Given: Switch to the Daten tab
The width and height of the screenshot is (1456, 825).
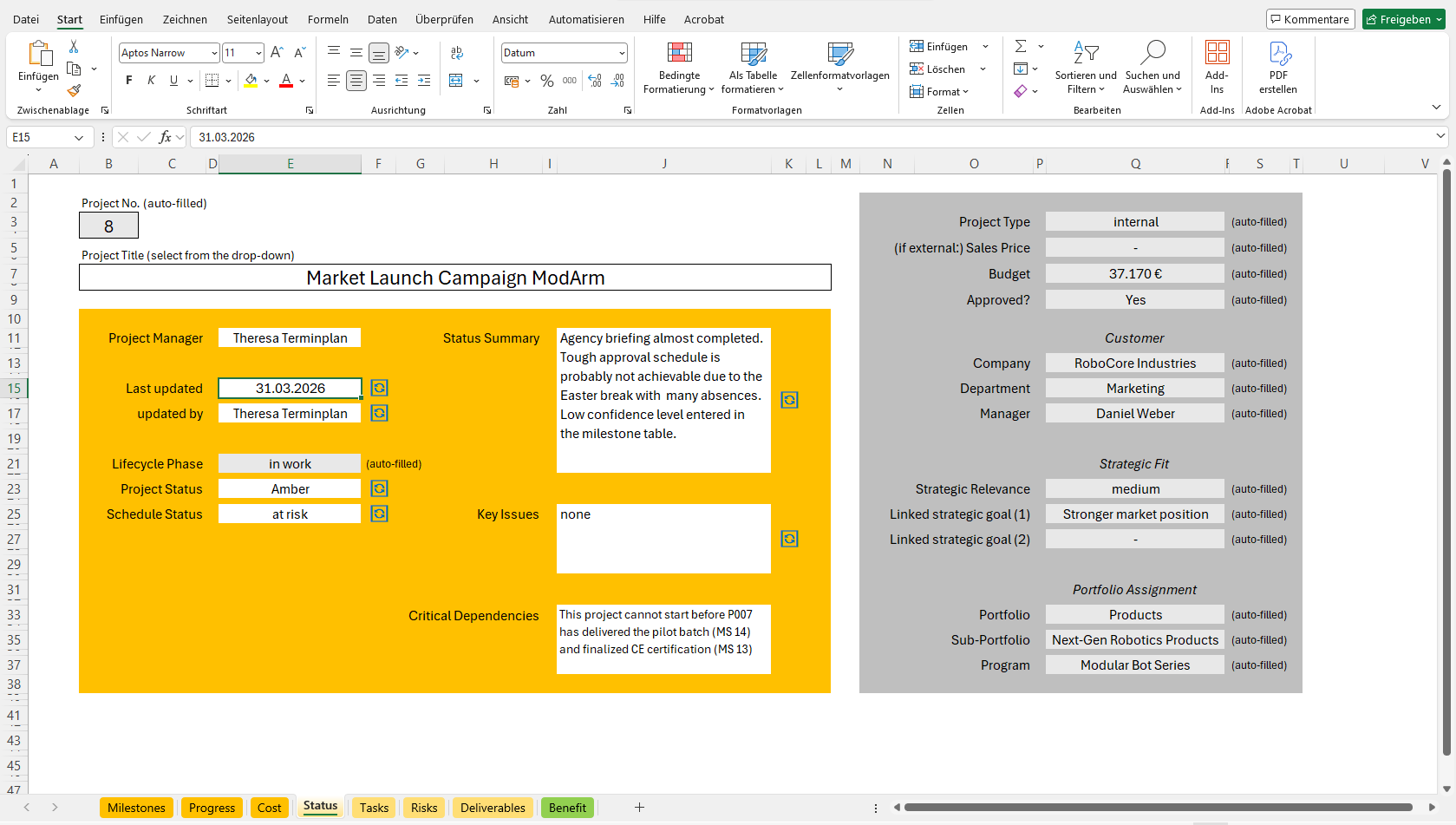Looking at the screenshot, I should pyautogui.click(x=382, y=19).
